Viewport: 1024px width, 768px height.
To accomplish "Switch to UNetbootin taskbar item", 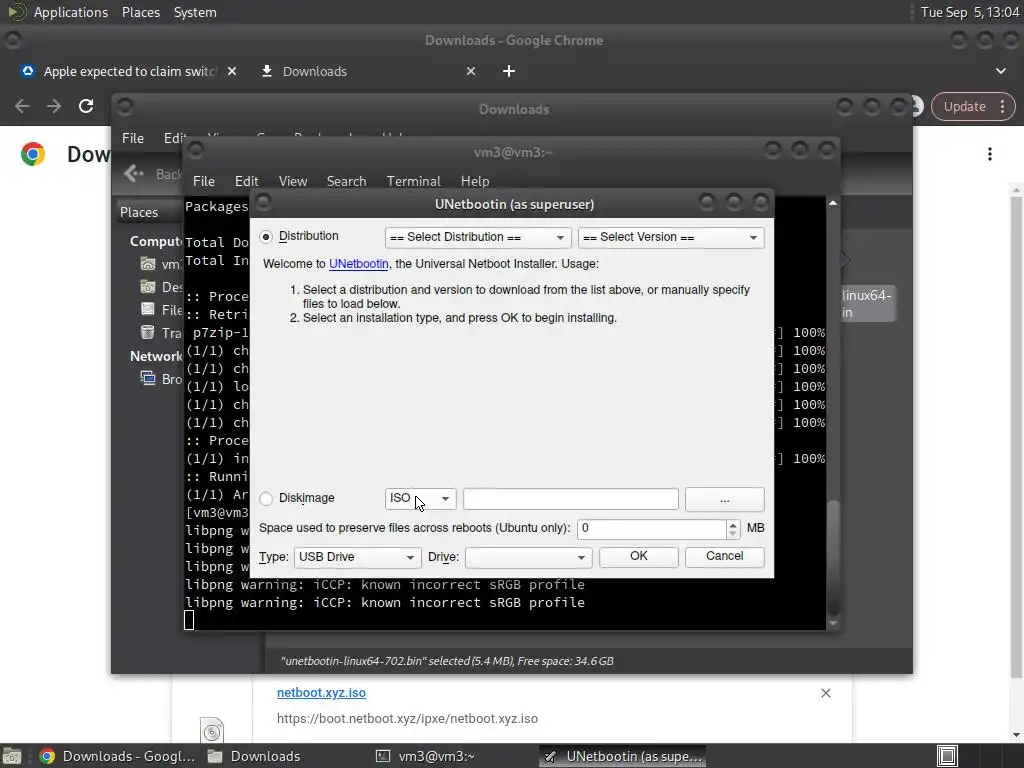I will point(622,756).
